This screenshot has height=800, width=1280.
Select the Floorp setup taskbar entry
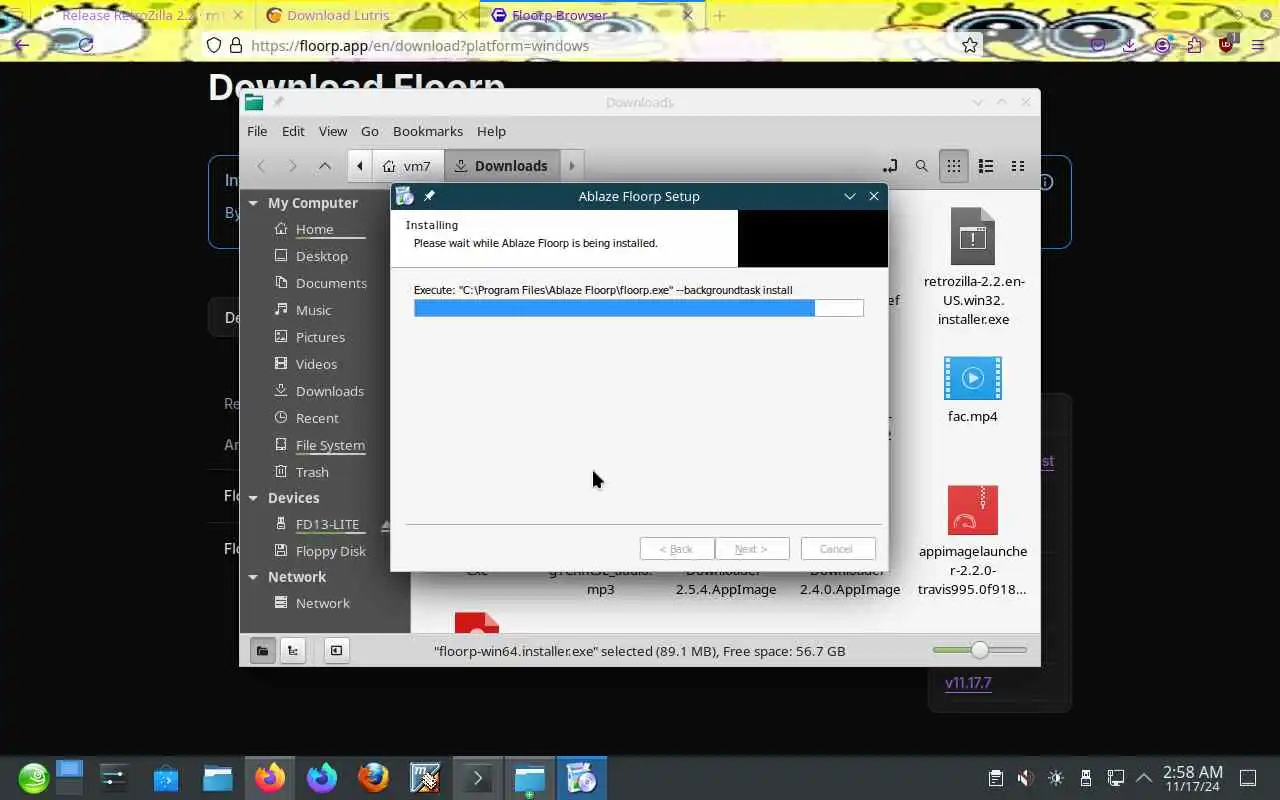click(x=581, y=778)
